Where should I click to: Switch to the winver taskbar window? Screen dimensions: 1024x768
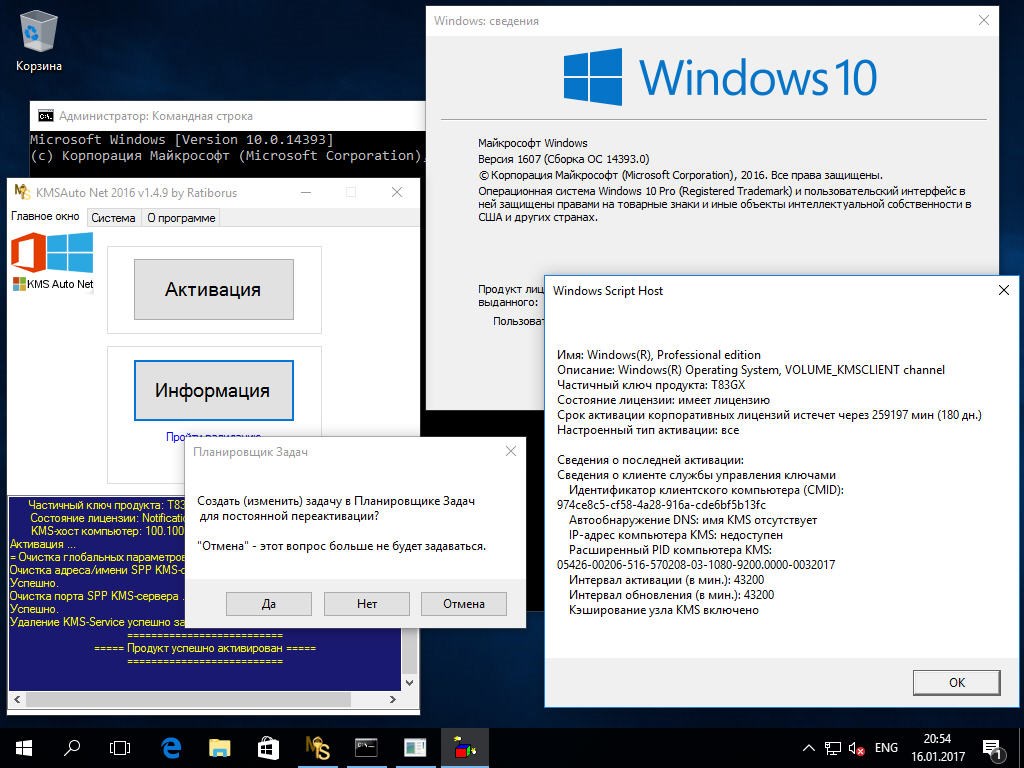tap(415, 748)
